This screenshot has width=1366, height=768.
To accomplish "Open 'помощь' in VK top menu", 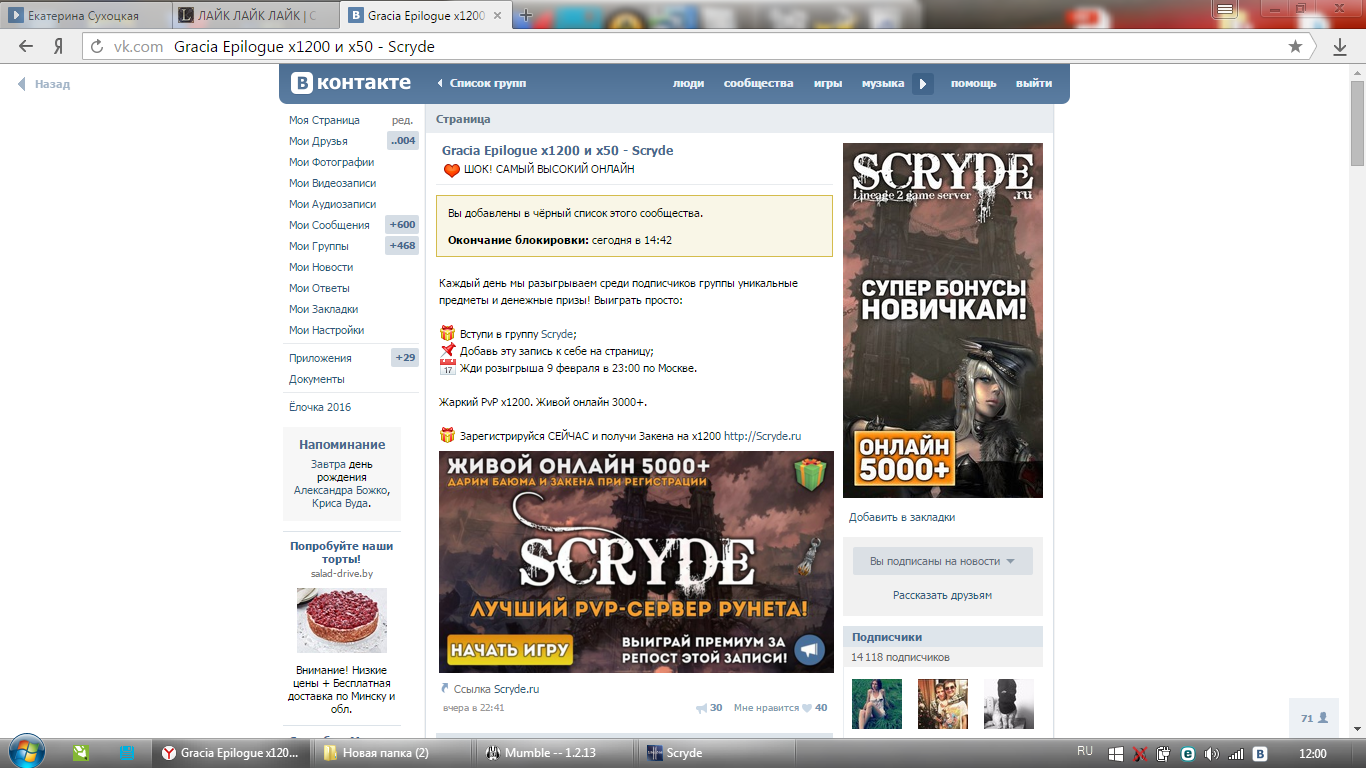I will coord(974,84).
